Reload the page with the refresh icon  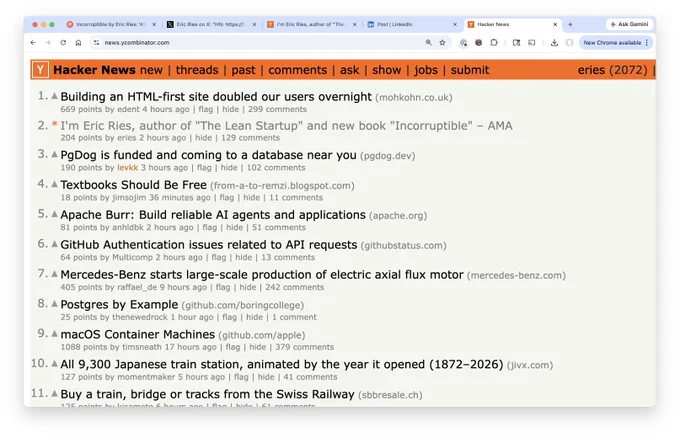click(63, 42)
